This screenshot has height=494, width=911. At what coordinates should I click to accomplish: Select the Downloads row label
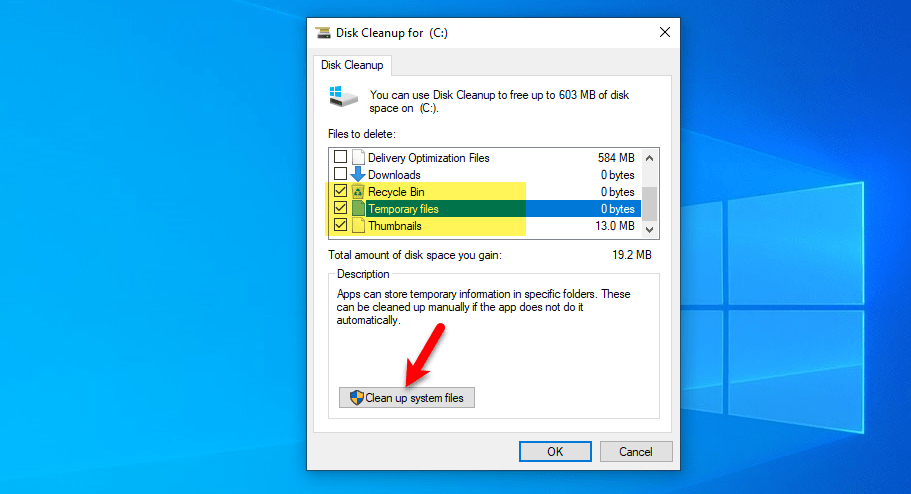[x=394, y=174]
